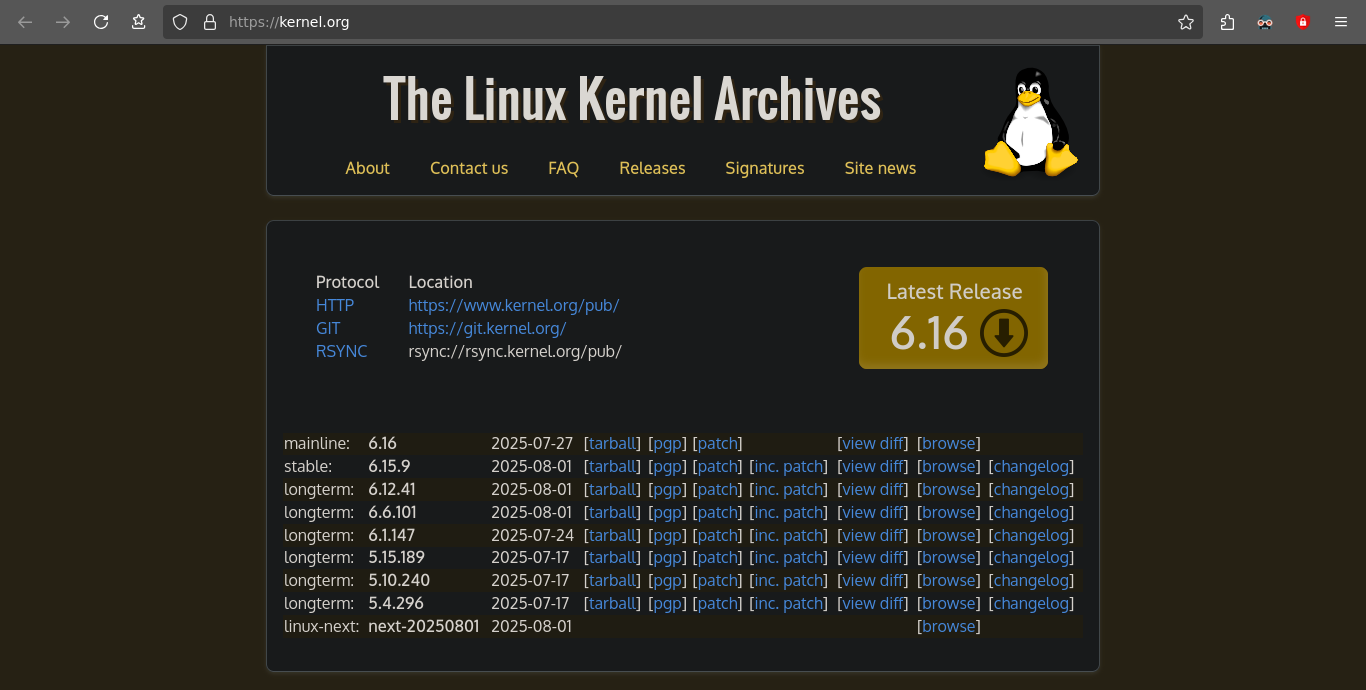Open the pgp link for longterm 6.12.41

(668, 489)
